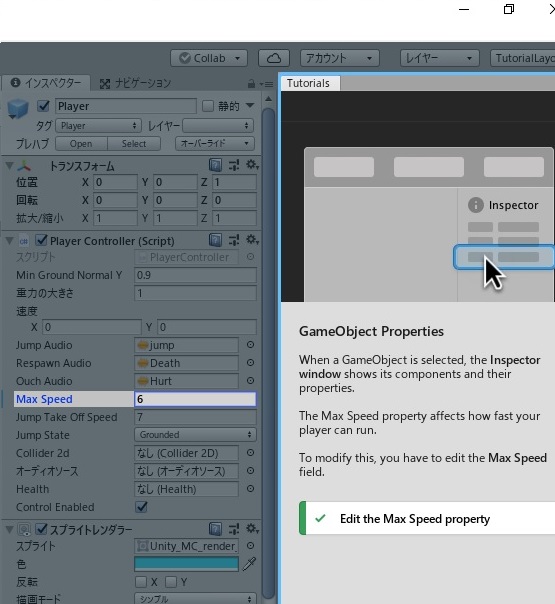
Task: Click the prefab Open button
Action: coord(81,144)
